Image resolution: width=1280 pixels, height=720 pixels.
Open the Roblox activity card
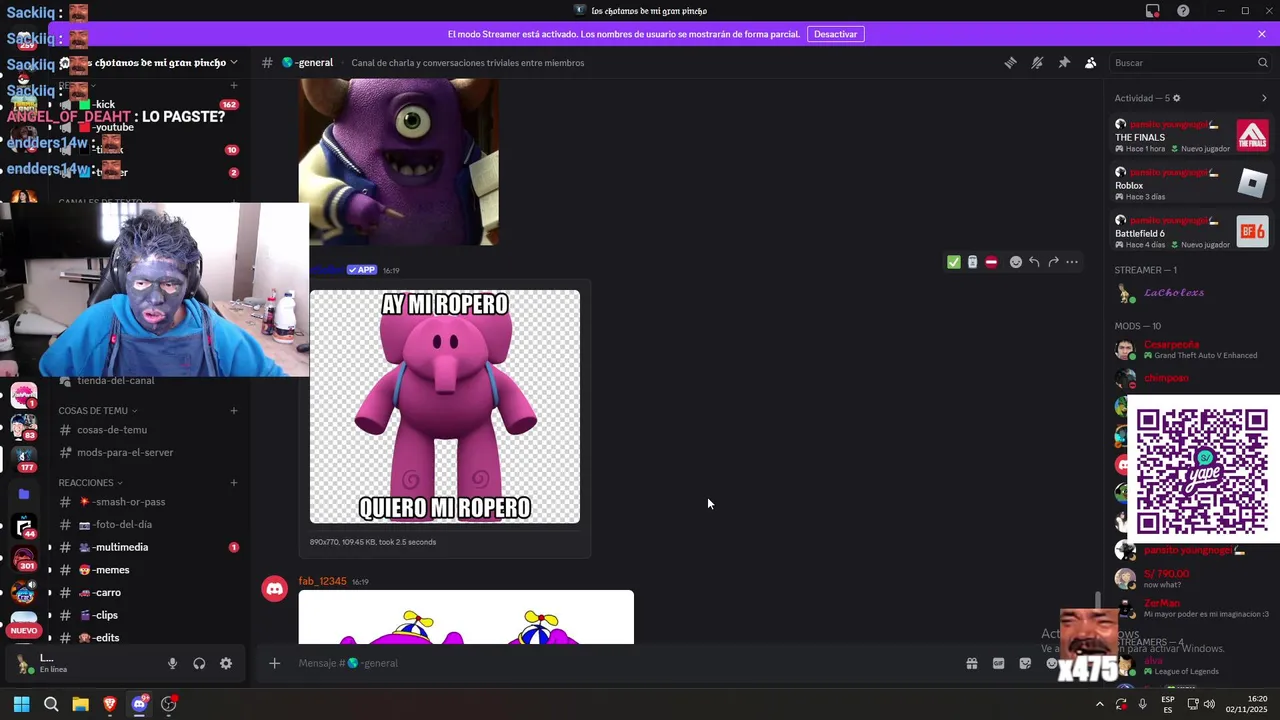1191,184
